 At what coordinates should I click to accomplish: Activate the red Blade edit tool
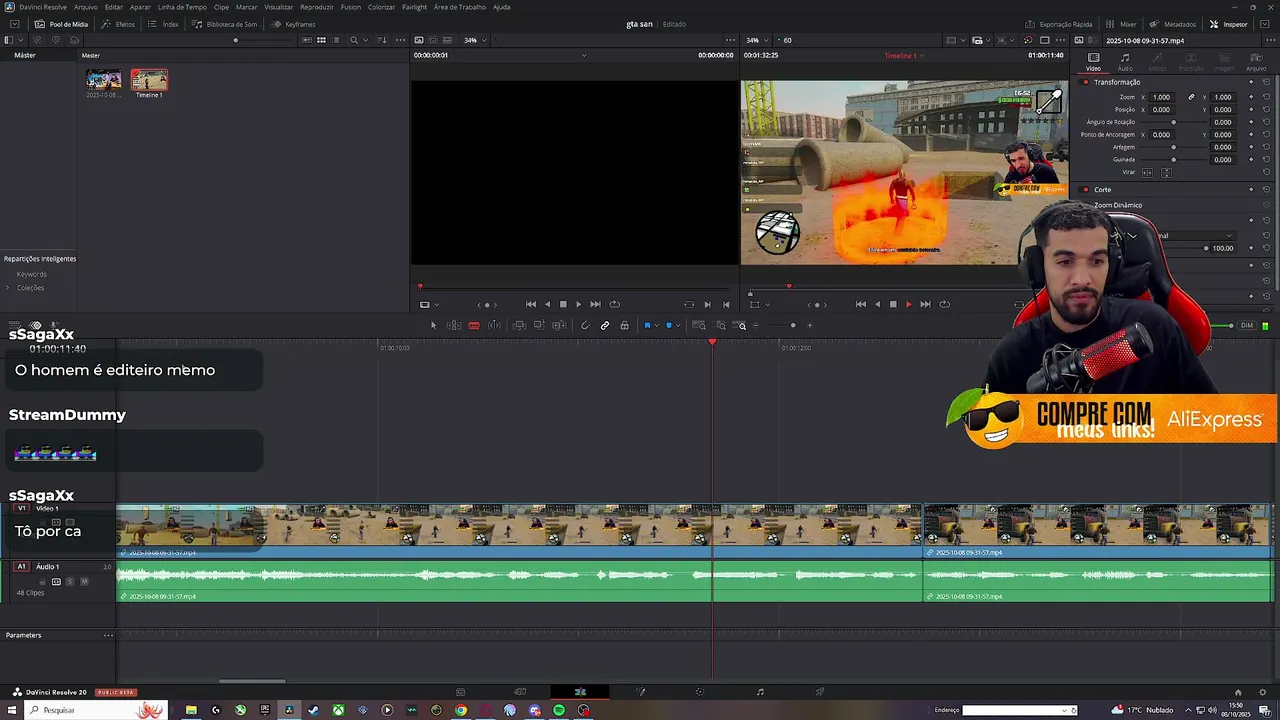[474, 325]
